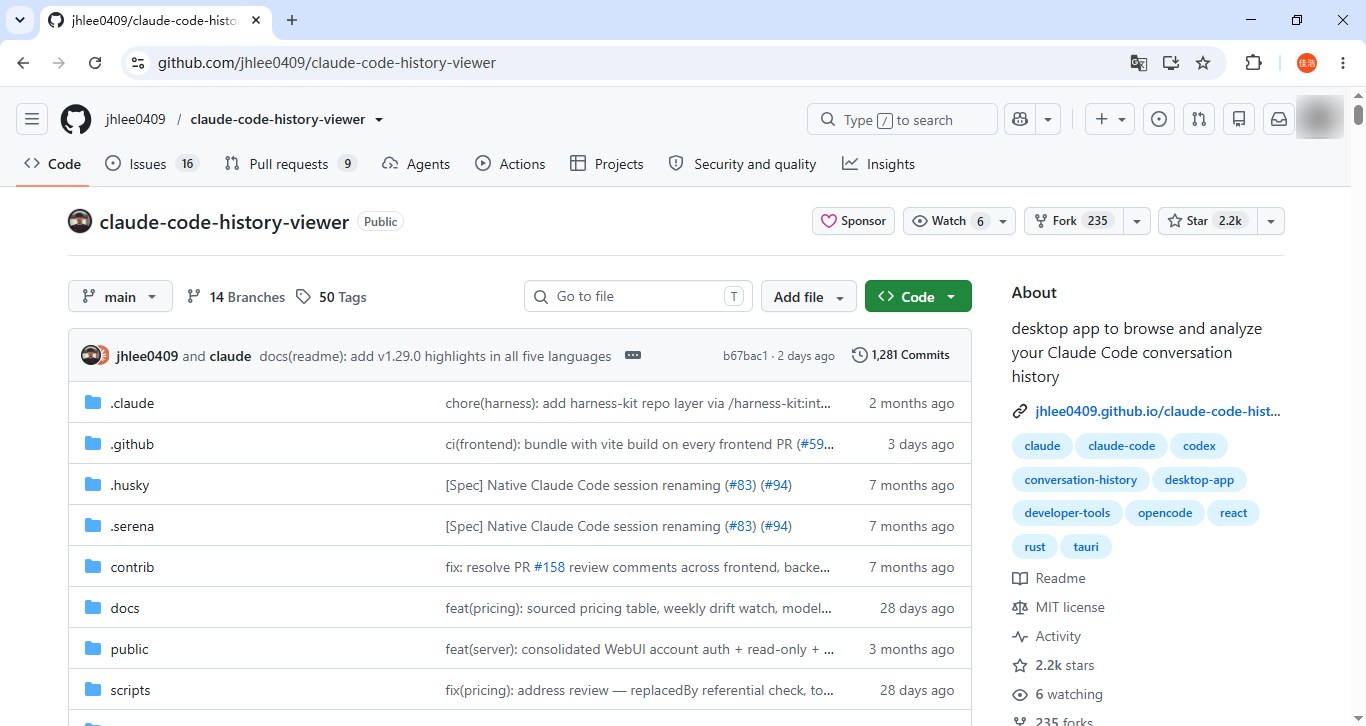Open the docs folder
Image resolution: width=1366 pixels, height=726 pixels.
point(125,608)
